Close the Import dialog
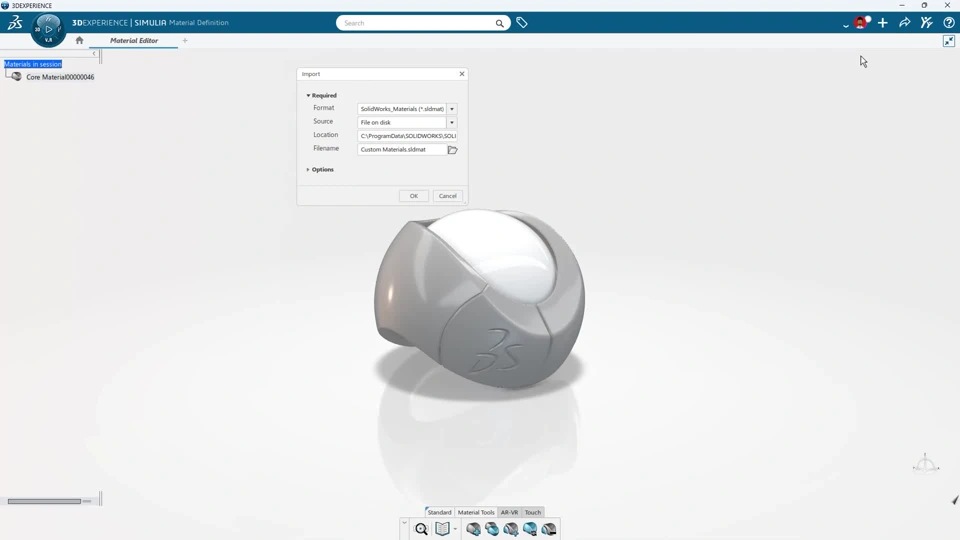The width and height of the screenshot is (960, 540). tap(462, 74)
